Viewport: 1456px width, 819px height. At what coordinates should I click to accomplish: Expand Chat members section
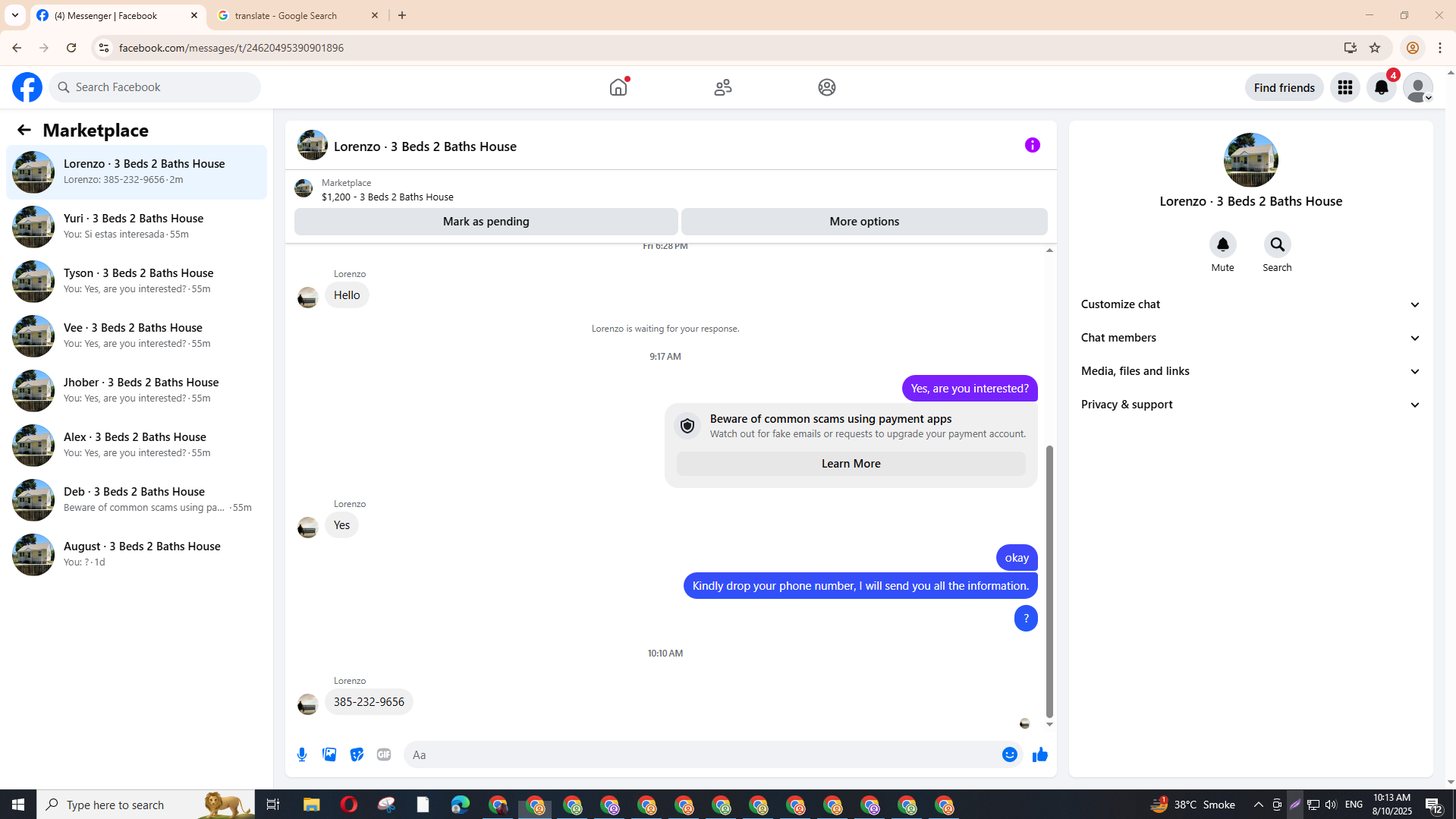click(1250, 338)
